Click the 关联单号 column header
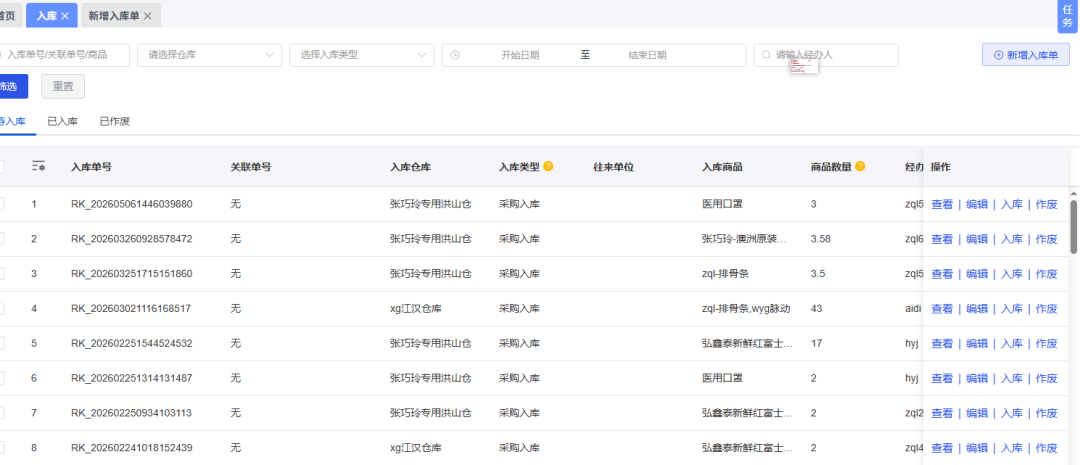Screen dimensions: 1080x465 click(251, 167)
